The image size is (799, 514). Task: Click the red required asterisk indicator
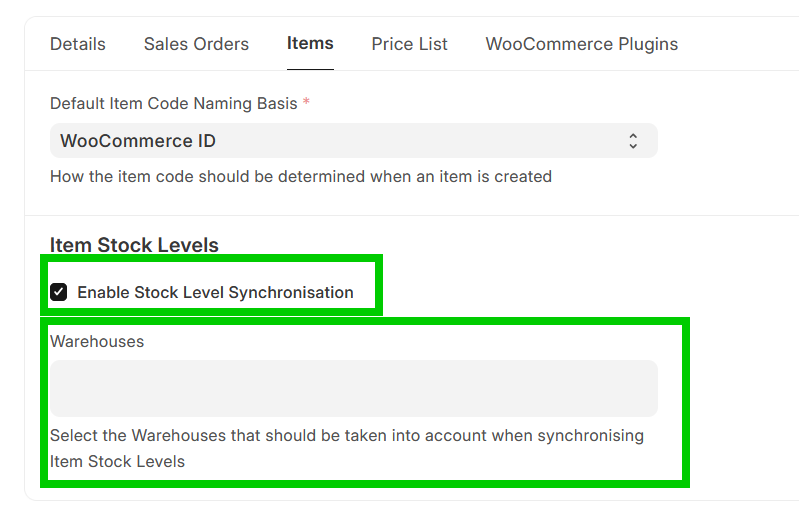(x=306, y=103)
